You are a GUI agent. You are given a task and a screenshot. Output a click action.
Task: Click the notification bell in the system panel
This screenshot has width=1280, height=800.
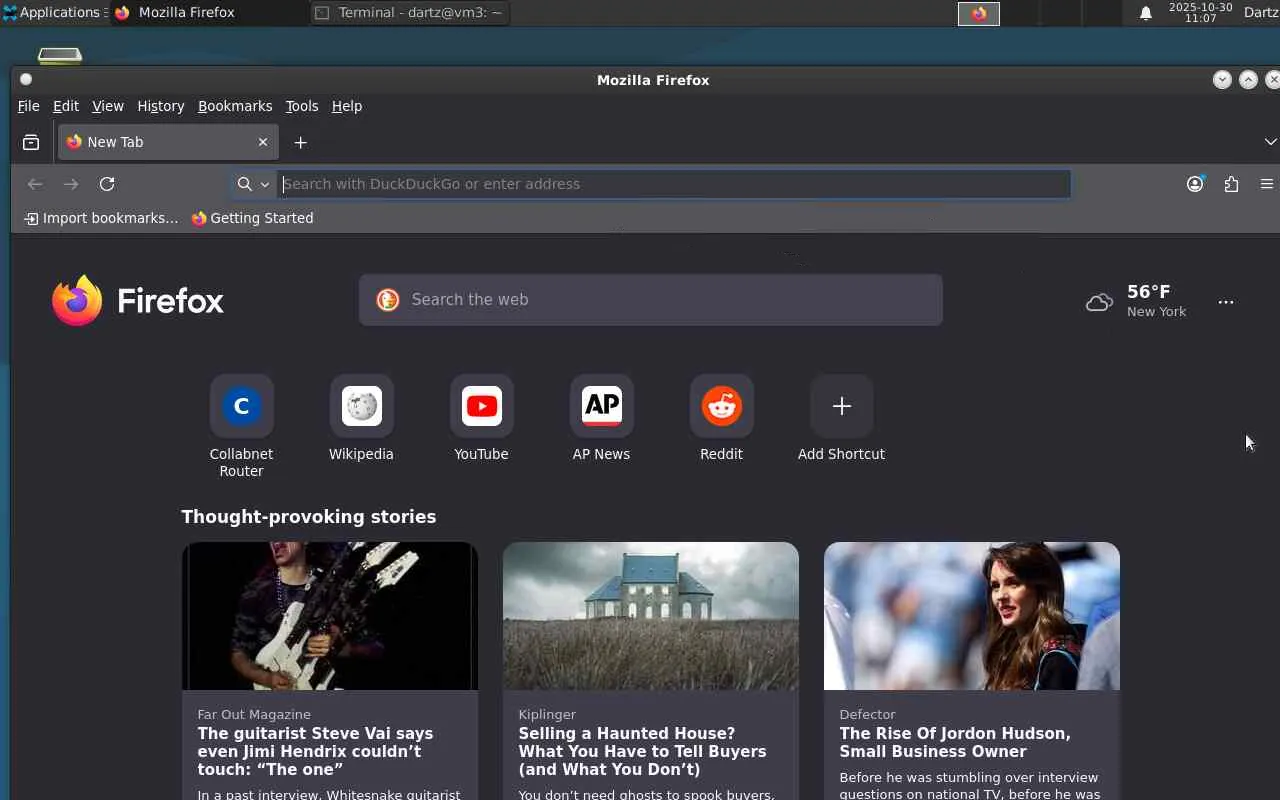(1146, 13)
